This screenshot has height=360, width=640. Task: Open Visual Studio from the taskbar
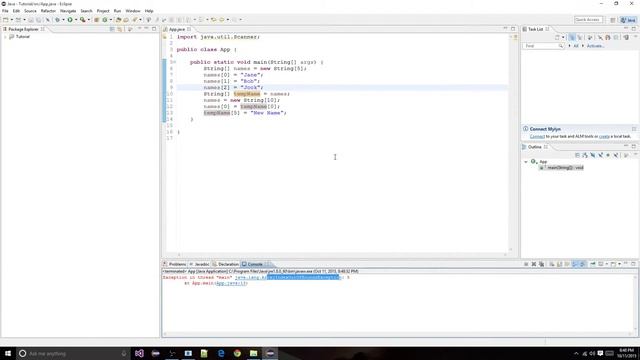pyautogui.click(x=139, y=353)
